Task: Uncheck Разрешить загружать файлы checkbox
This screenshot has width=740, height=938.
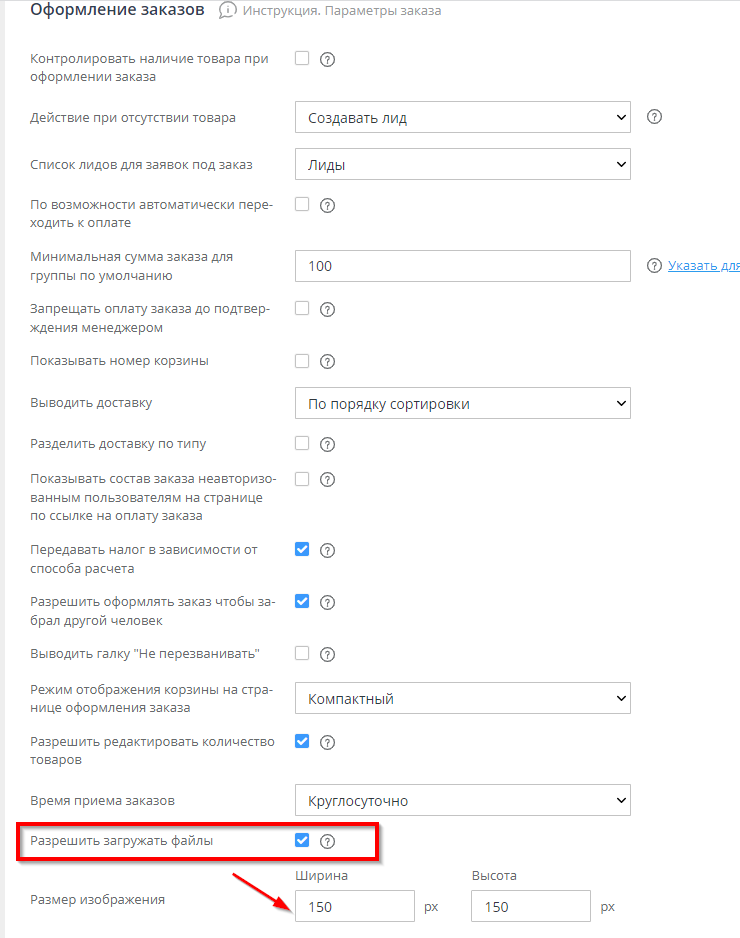Action: click(x=302, y=840)
